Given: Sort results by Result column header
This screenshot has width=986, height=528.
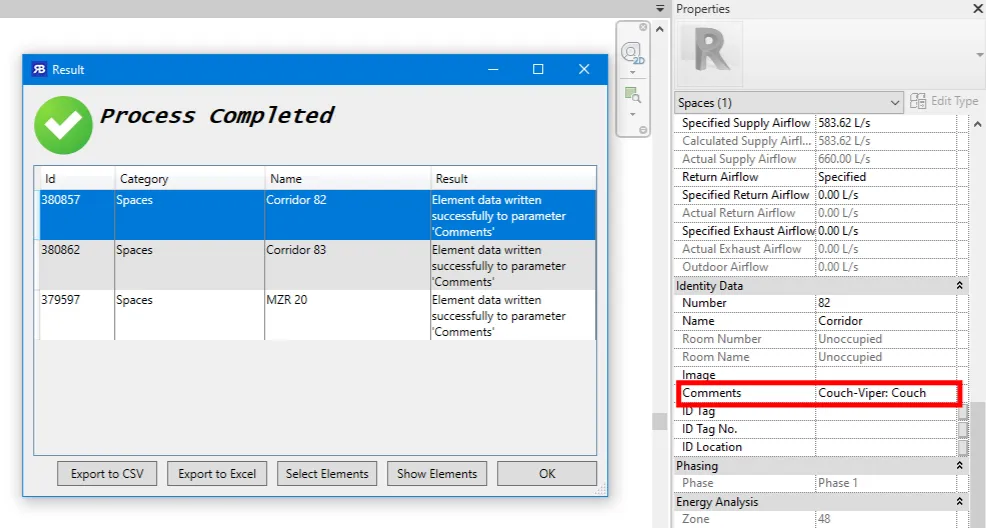Looking at the screenshot, I should click(513, 179).
